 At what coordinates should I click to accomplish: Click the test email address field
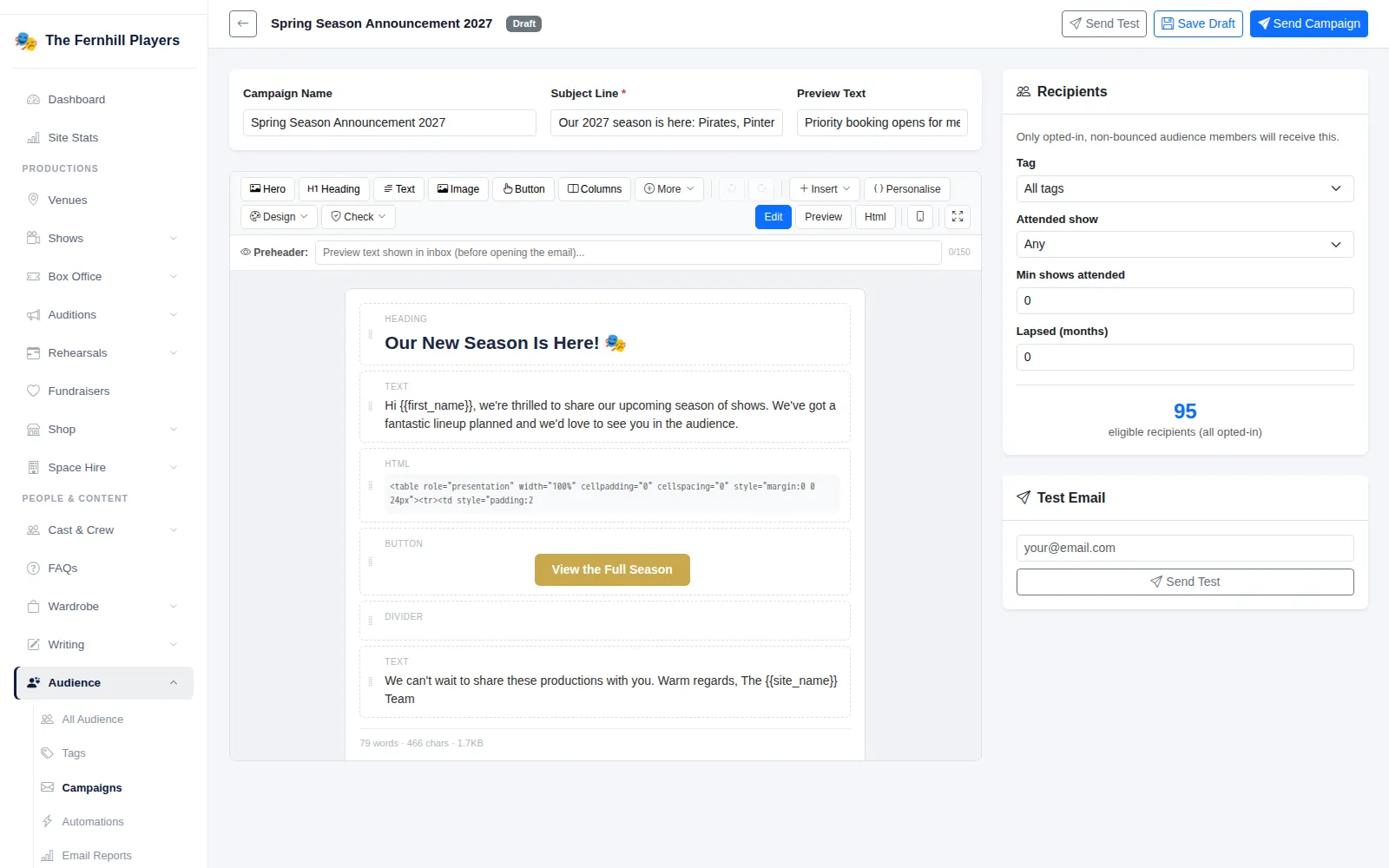pyautogui.click(x=1185, y=548)
